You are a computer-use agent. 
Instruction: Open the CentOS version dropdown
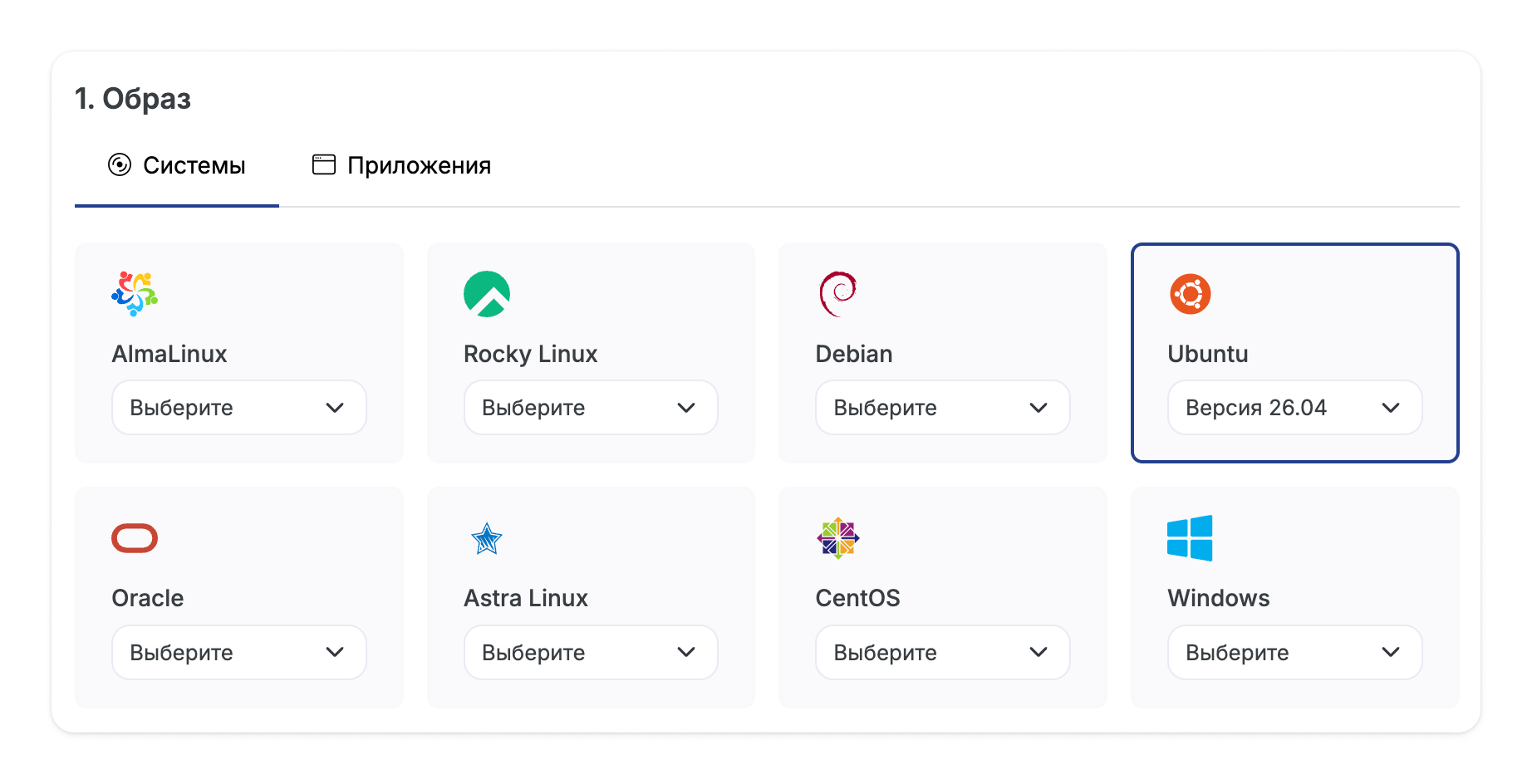[943, 653]
